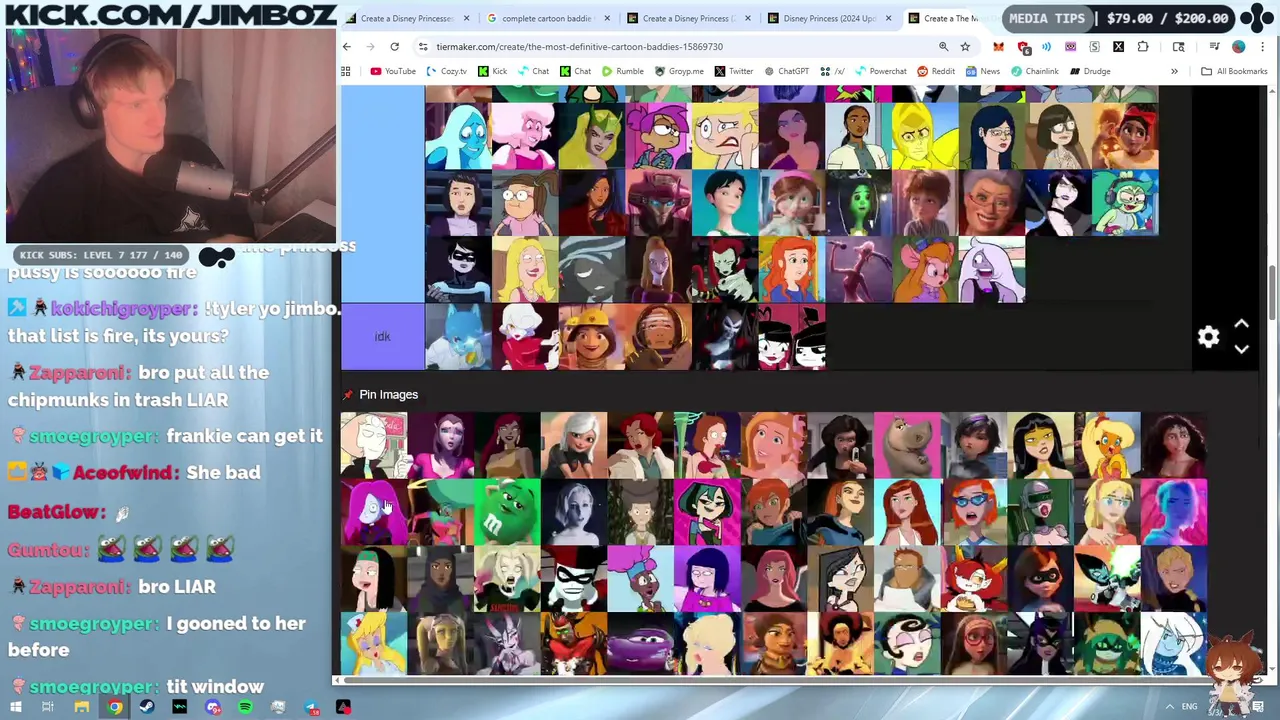Open the Drudge bookmark
Image resolution: width=1280 pixels, height=720 pixels.
(x=1090, y=71)
